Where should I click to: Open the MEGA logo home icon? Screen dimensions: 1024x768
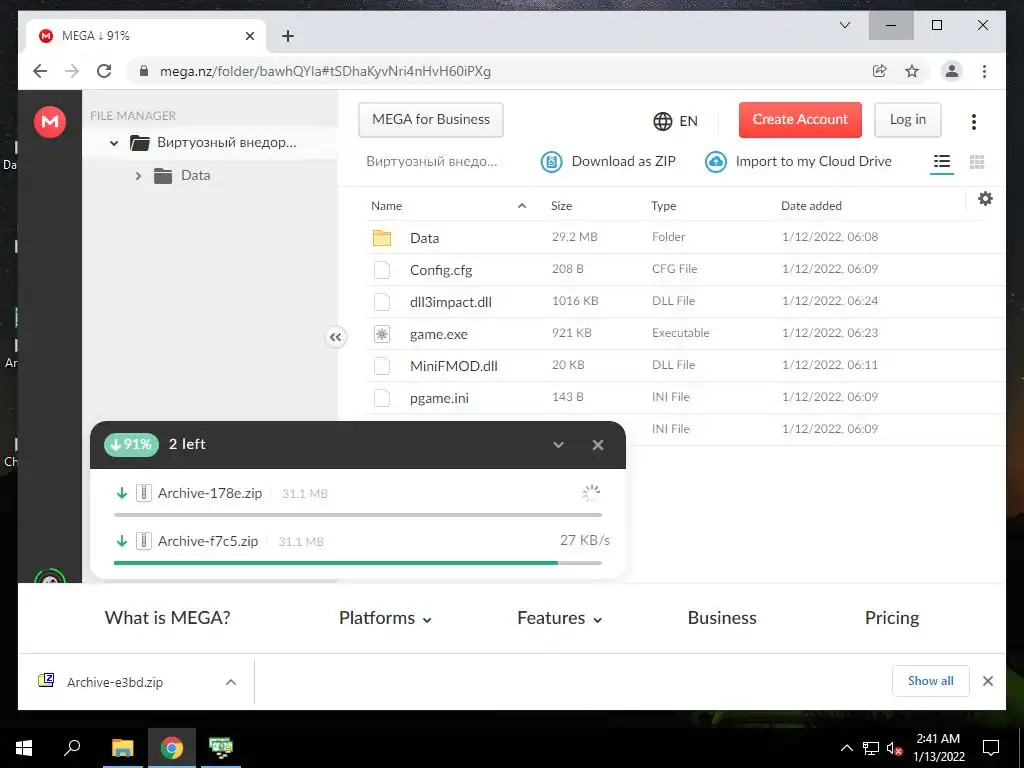[50, 121]
